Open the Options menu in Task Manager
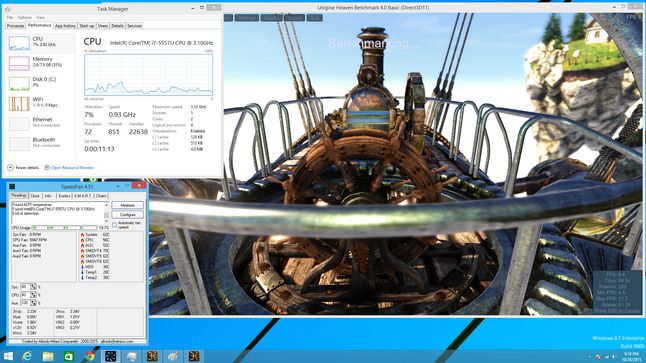Image resolution: width=646 pixels, height=363 pixels. coord(24,18)
